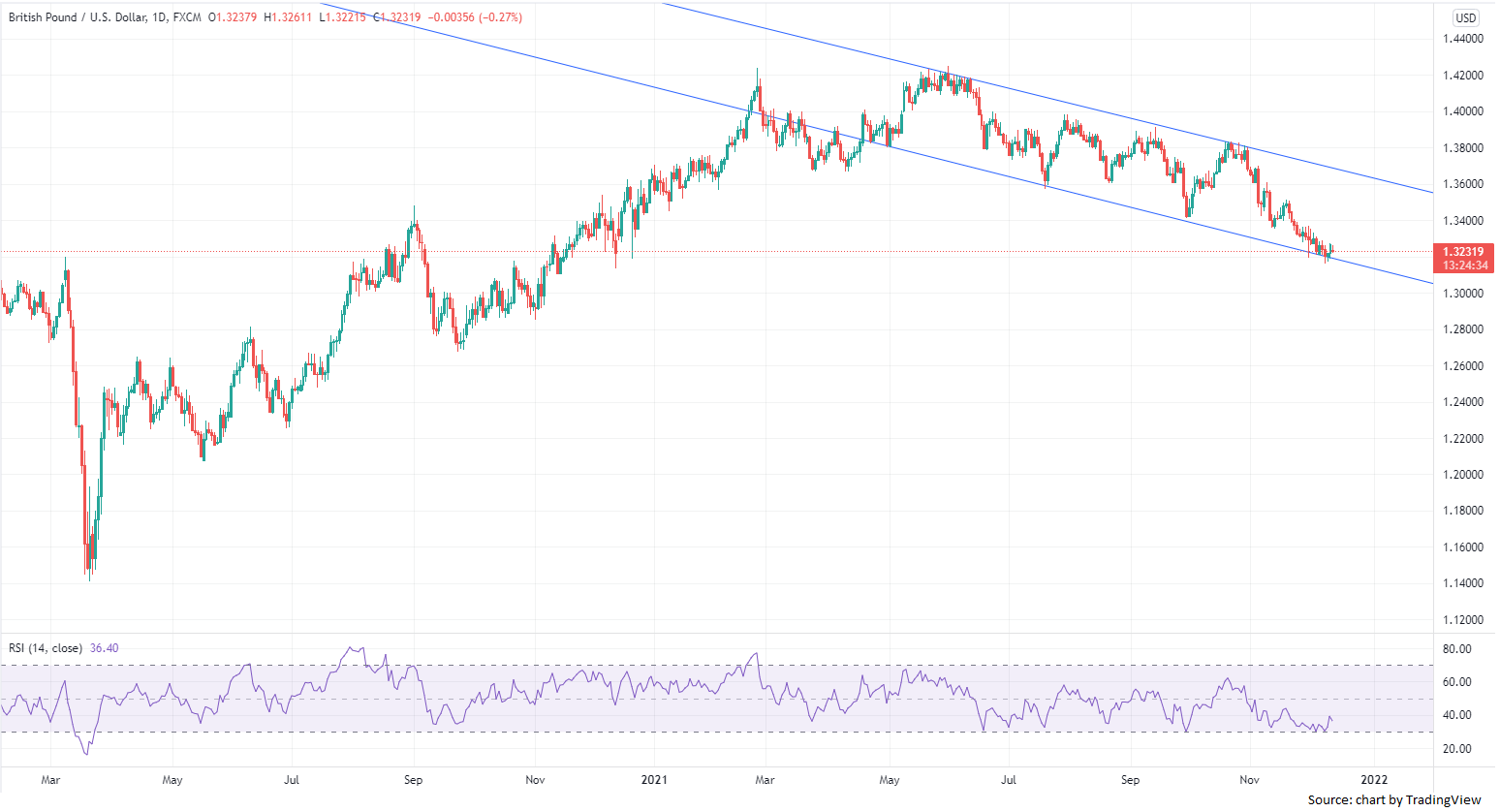Viewport: 1500px width, 812px height.
Task: Open the Source: chart by TradingView credit
Action: 1393,799
